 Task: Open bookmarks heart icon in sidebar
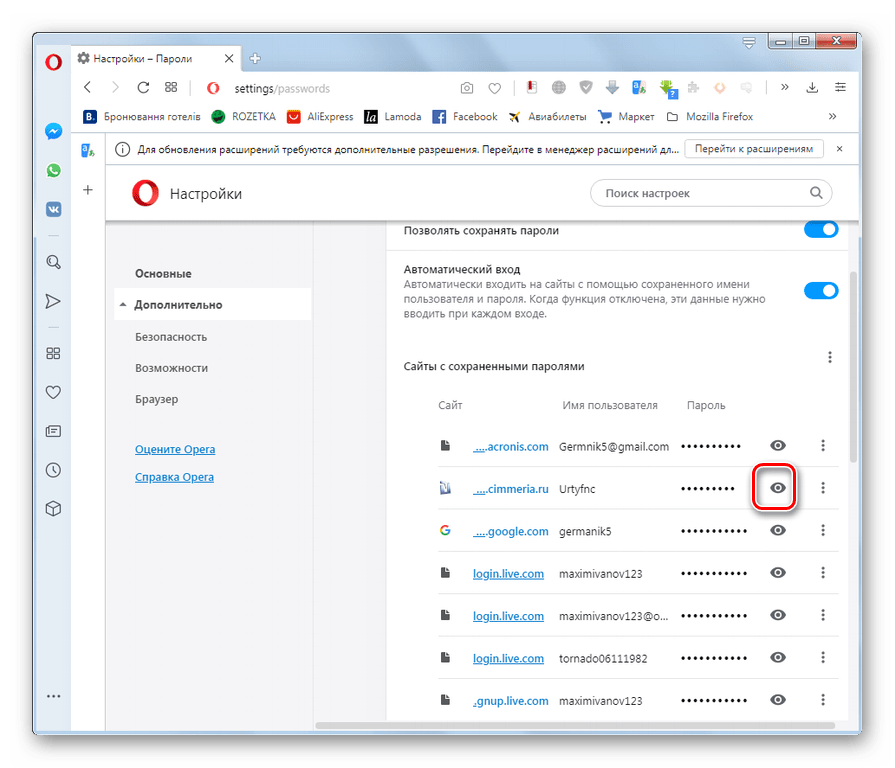[53, 392]
